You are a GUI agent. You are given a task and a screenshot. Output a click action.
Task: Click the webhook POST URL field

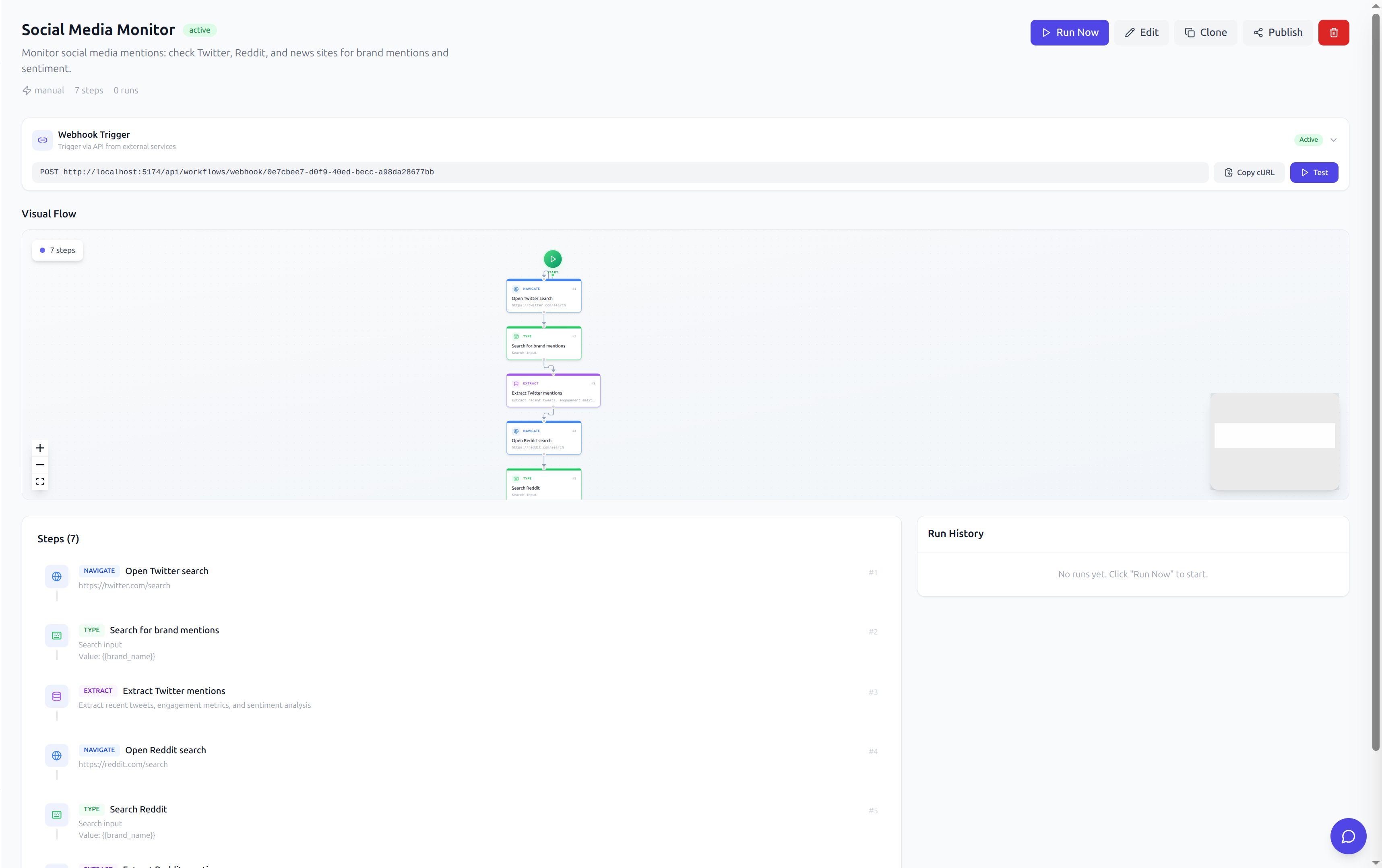pyautogui.click(x=620, y=172)
